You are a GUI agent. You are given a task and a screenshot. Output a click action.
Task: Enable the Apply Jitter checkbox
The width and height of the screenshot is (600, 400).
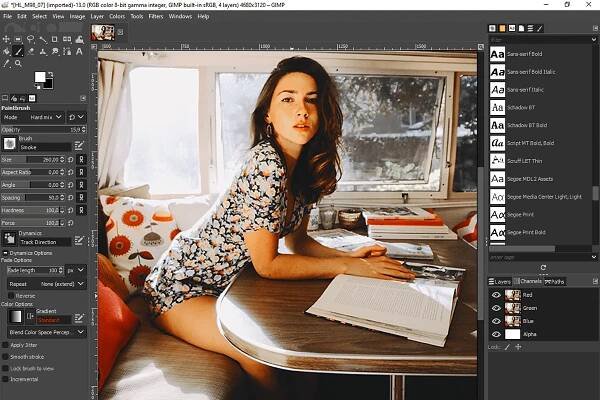point(5,344)
